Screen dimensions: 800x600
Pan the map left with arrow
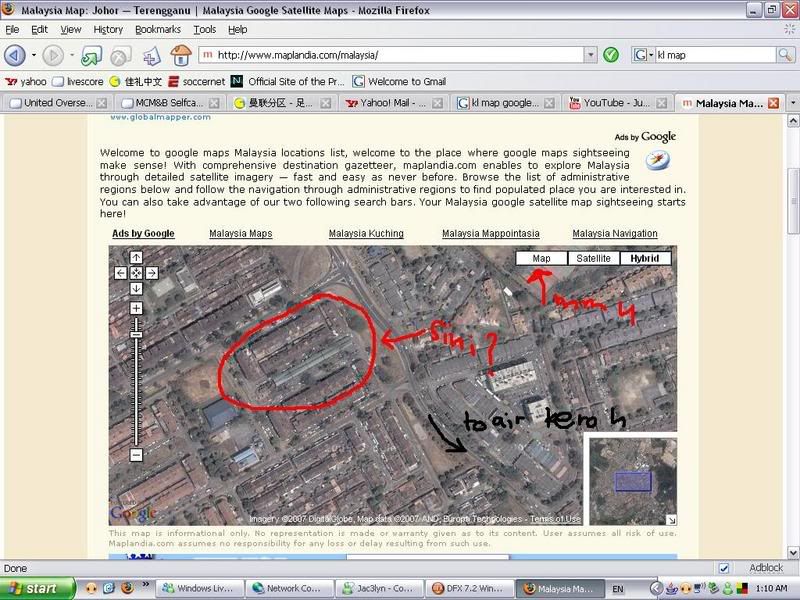tap(120, 273)
